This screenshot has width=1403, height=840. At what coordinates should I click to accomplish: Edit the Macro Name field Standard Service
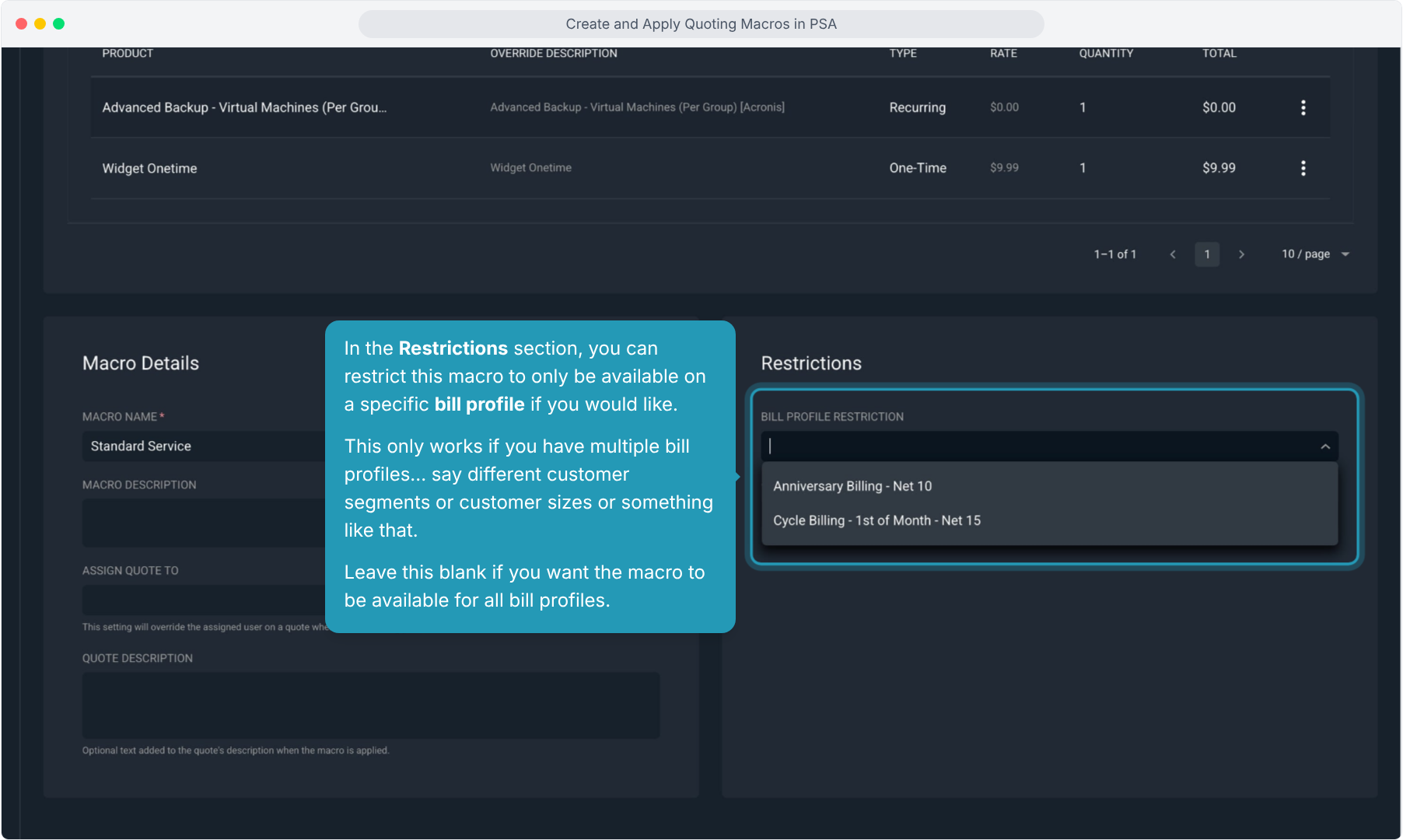point(204,446)
